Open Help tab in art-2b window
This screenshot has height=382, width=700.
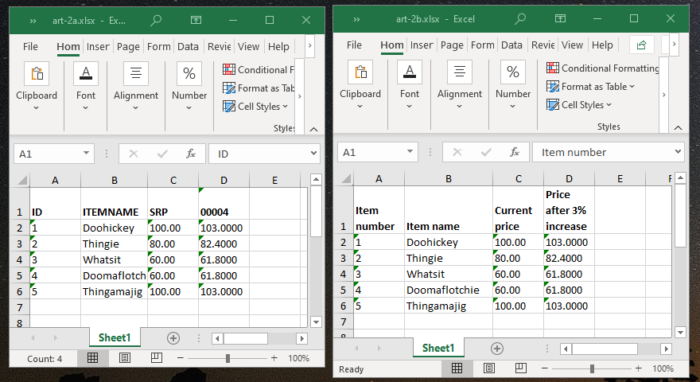[602, 45]
